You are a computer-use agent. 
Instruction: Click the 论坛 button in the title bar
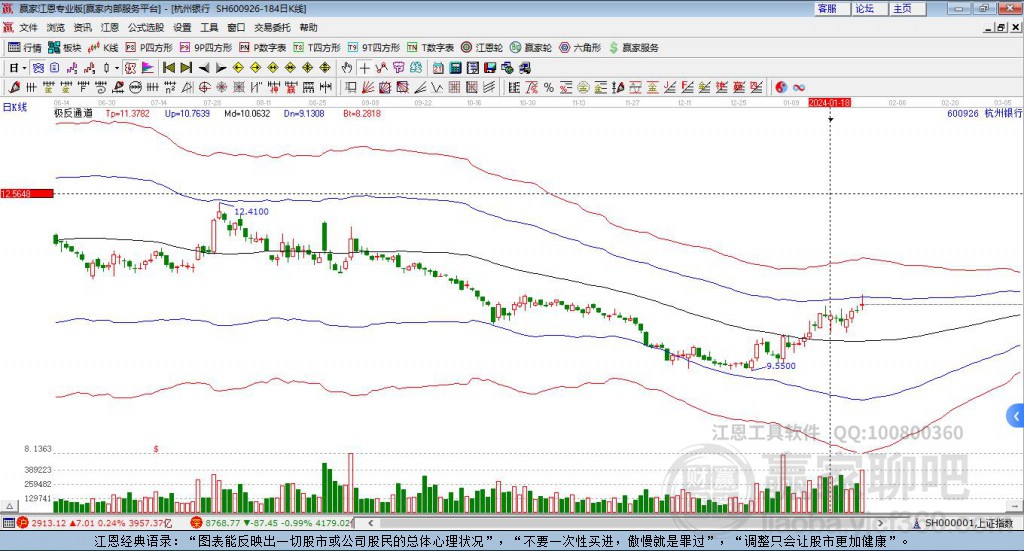coord(869,8)
